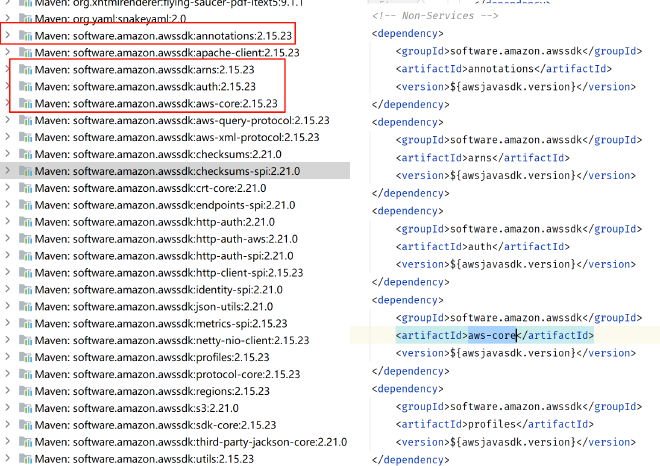Click the library icon next to awssdk:netty-nio-client:2.15.23
This screenshot has height=466, width=660.
[x=25, y=340]
